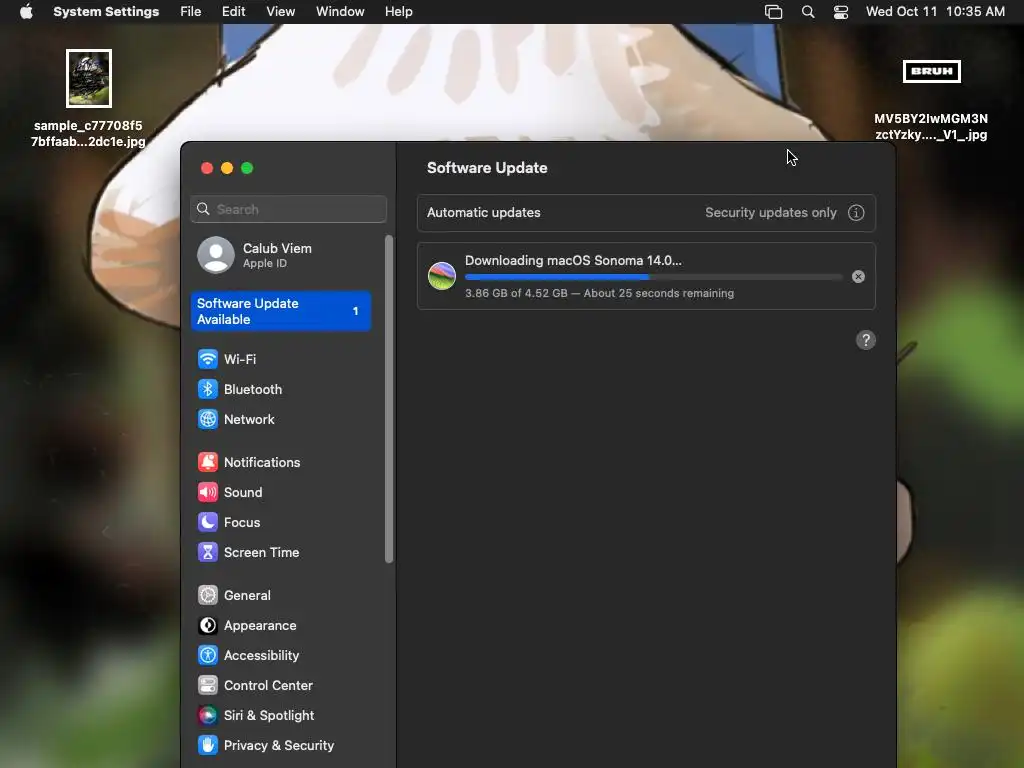Viewport: 1024px width, 768px height.
Task: Click the download progress bar
Action: coord(653,277)
